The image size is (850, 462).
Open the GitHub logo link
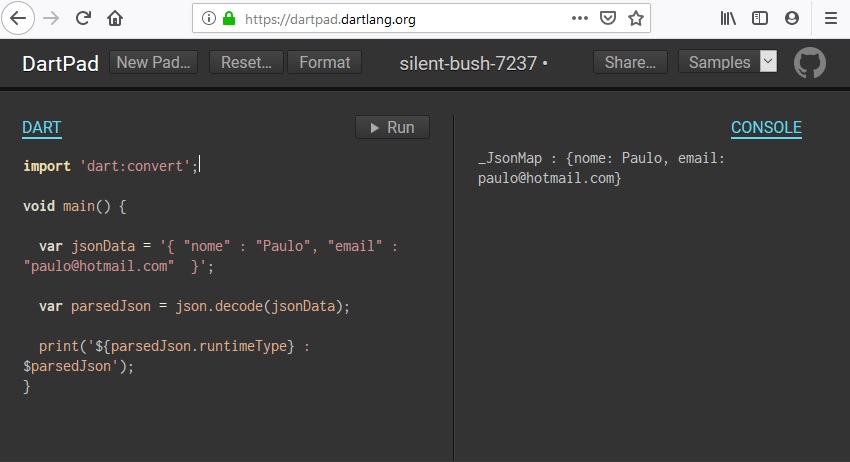[810, 63]
